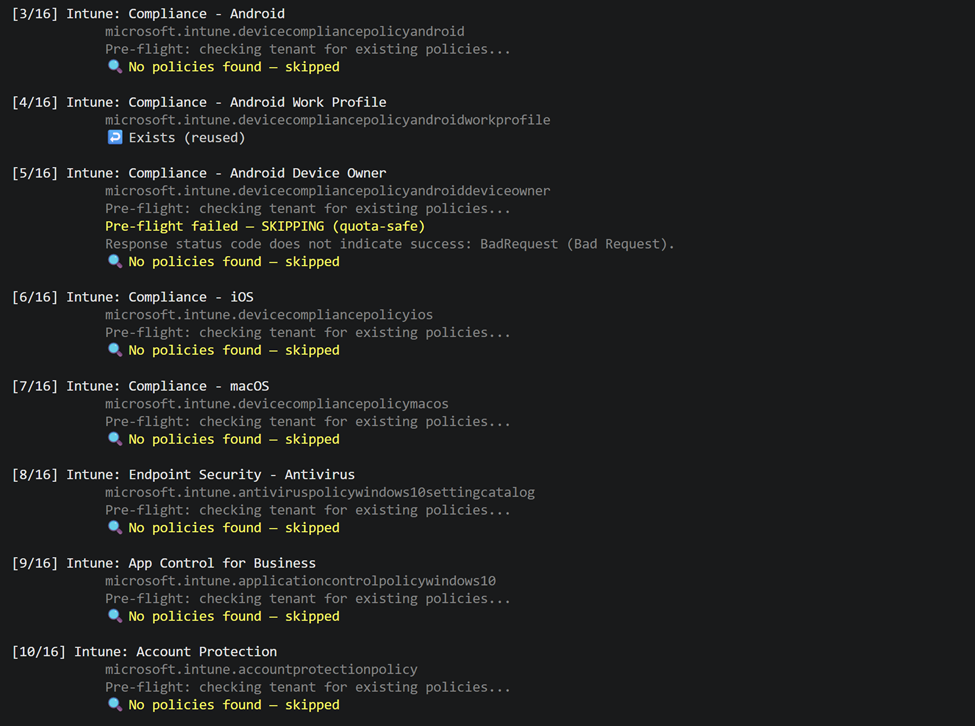Click the [8/16] Endpoint Security - Antivirus heading

[183, 475]
